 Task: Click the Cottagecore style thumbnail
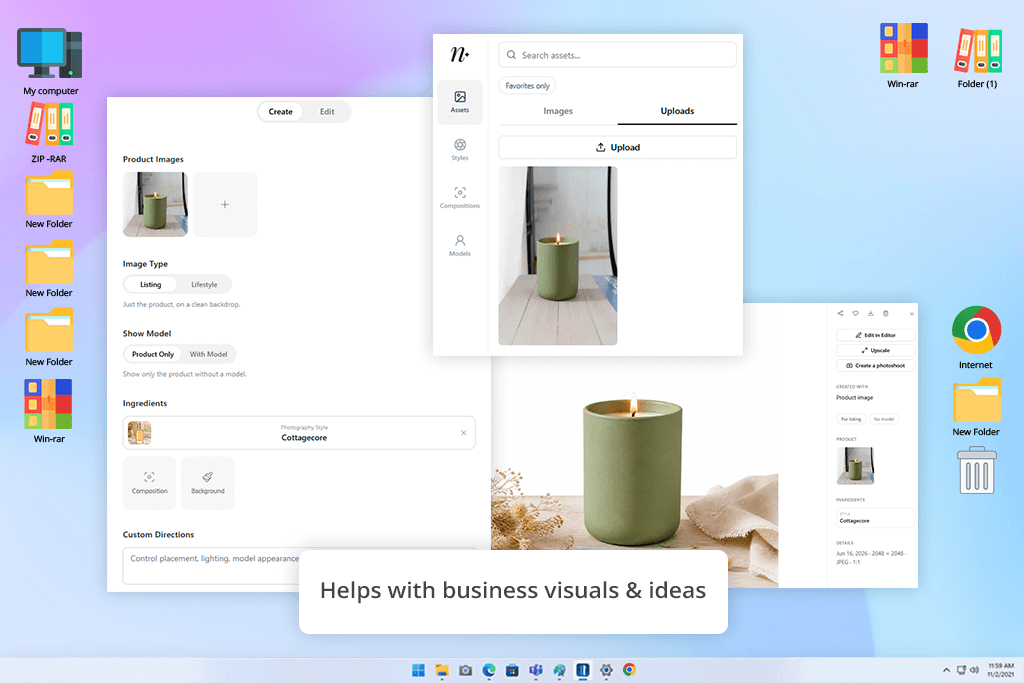(x=139, y=432)
